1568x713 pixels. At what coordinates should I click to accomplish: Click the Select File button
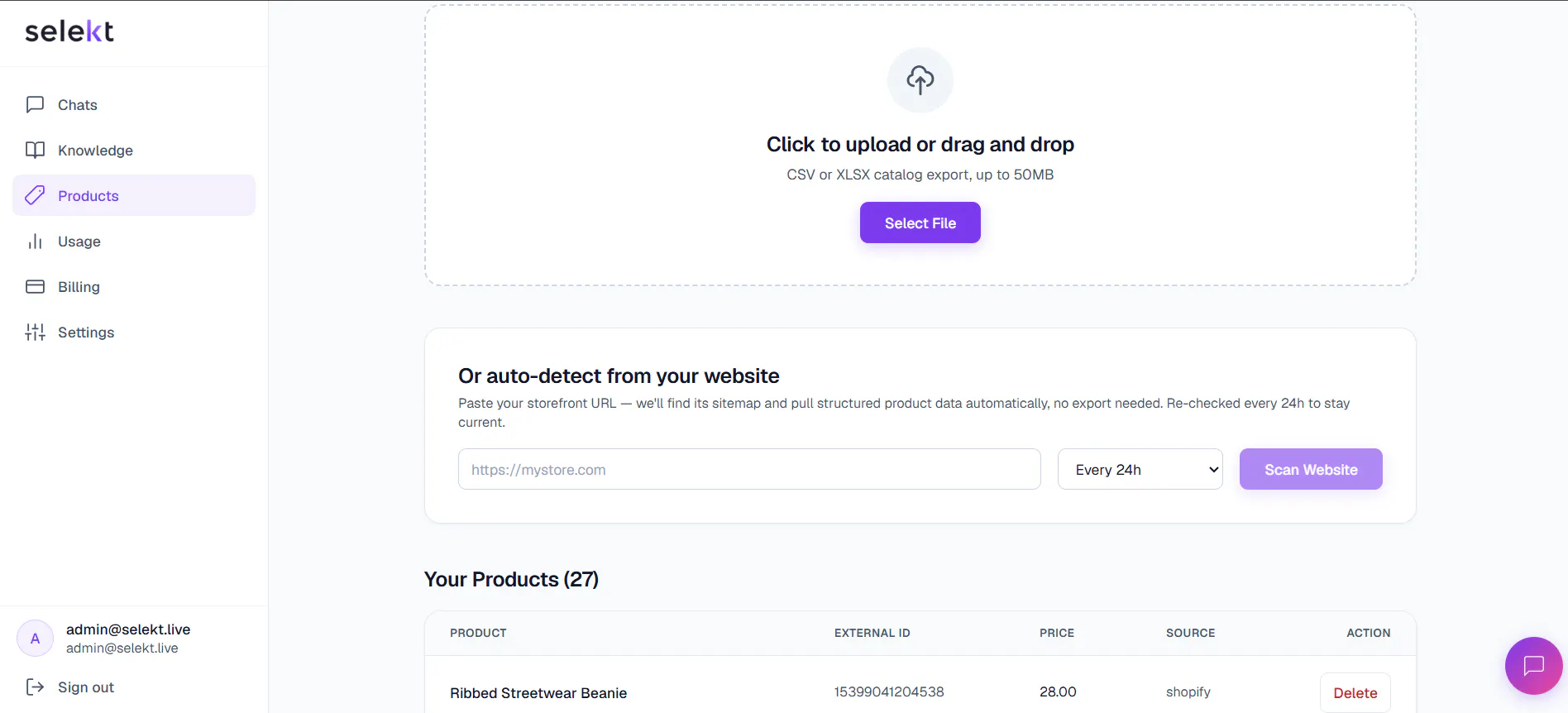(x=920, y=223)
